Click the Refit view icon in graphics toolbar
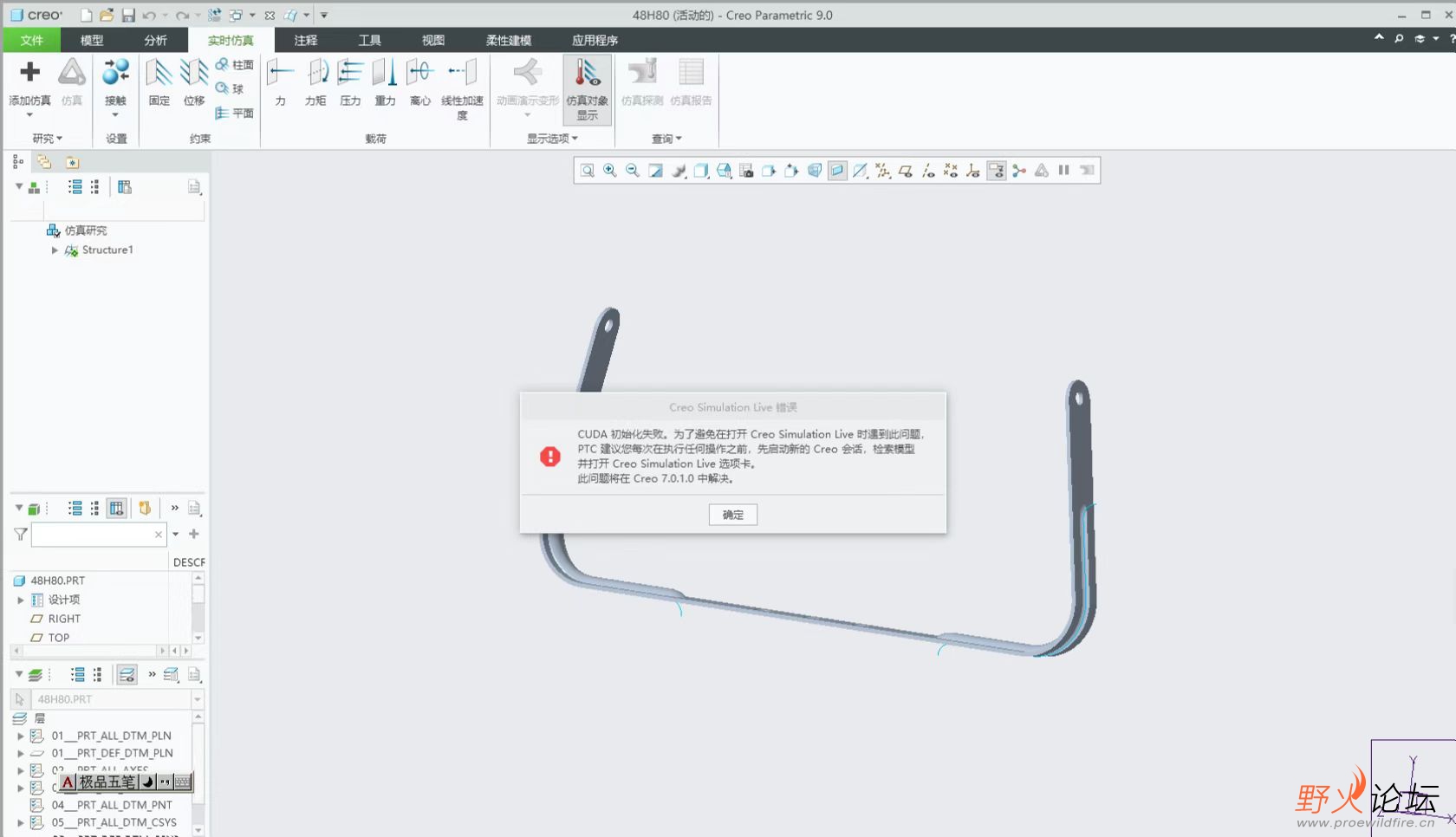1456x837 pixels. (588, 171)
